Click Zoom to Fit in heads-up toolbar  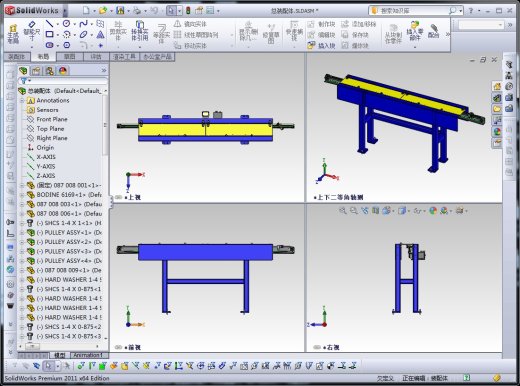point(342,211)
